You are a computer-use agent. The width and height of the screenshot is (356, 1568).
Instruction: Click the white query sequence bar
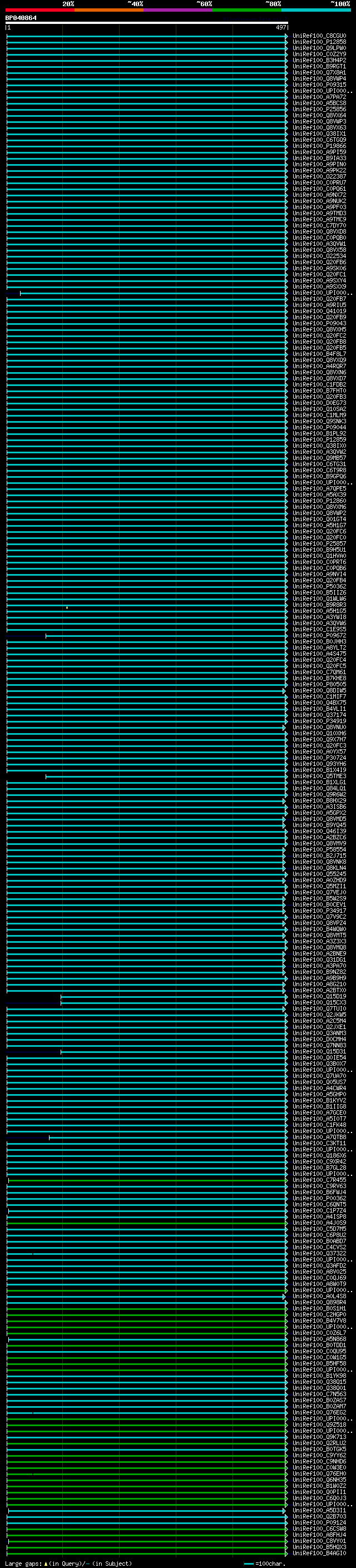pyautogui.click(x=147, y=22)
